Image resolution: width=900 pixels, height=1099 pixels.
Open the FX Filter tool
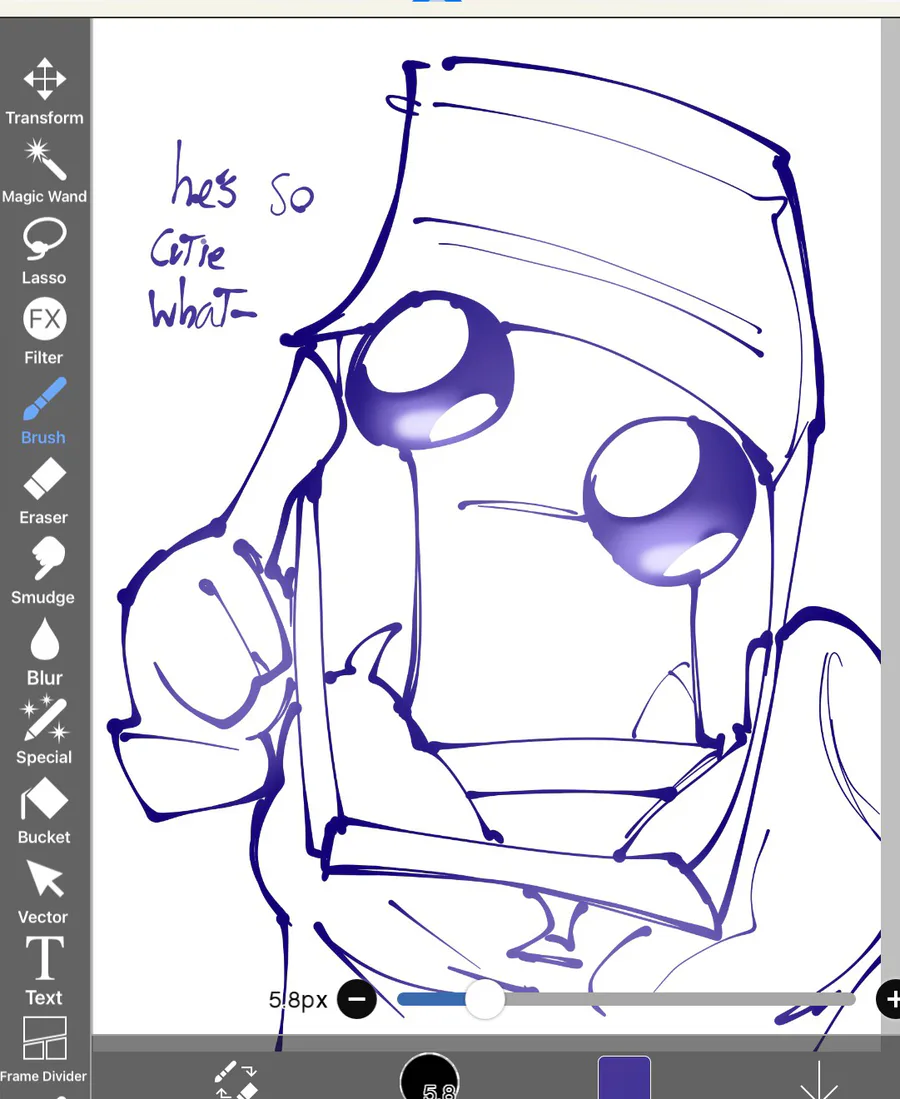44,331
